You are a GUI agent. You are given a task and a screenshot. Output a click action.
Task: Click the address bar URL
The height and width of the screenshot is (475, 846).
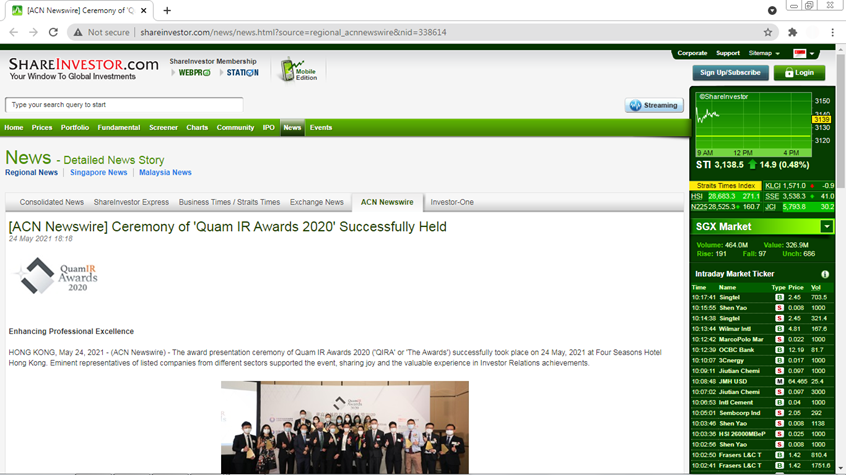point(293,32)
